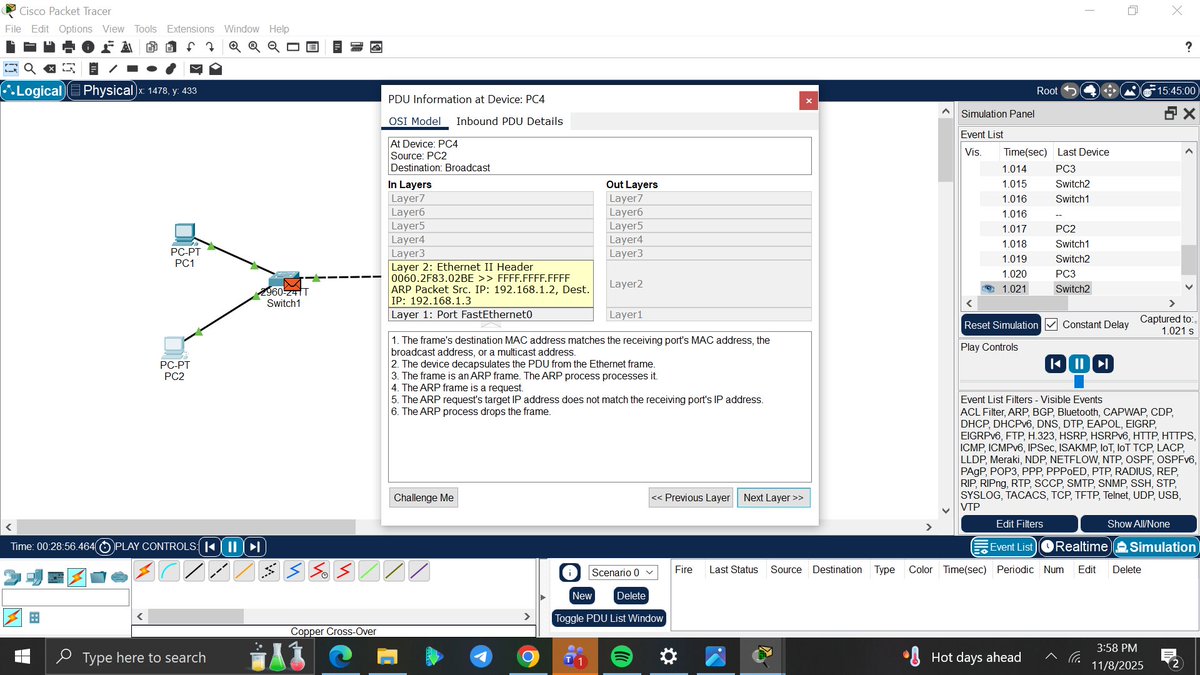1200x675 pixels.
Task: Select the Inspect magnifier tool
Action: (x=30, y=68)
